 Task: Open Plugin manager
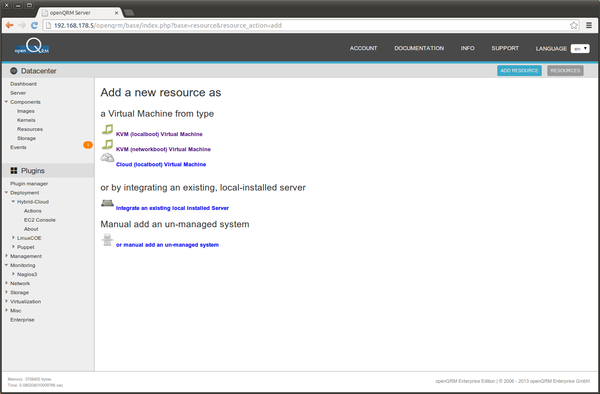click(29, 184)
